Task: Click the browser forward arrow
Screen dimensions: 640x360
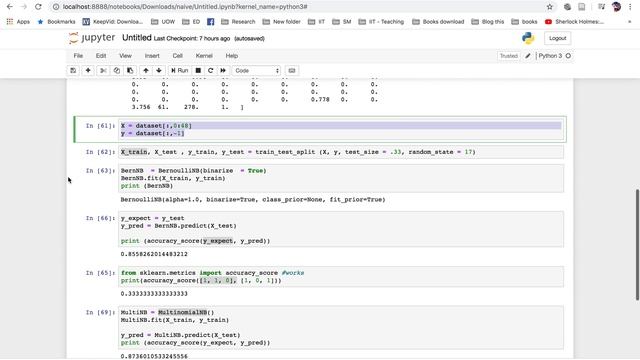Action: click(x=24, y=7)
